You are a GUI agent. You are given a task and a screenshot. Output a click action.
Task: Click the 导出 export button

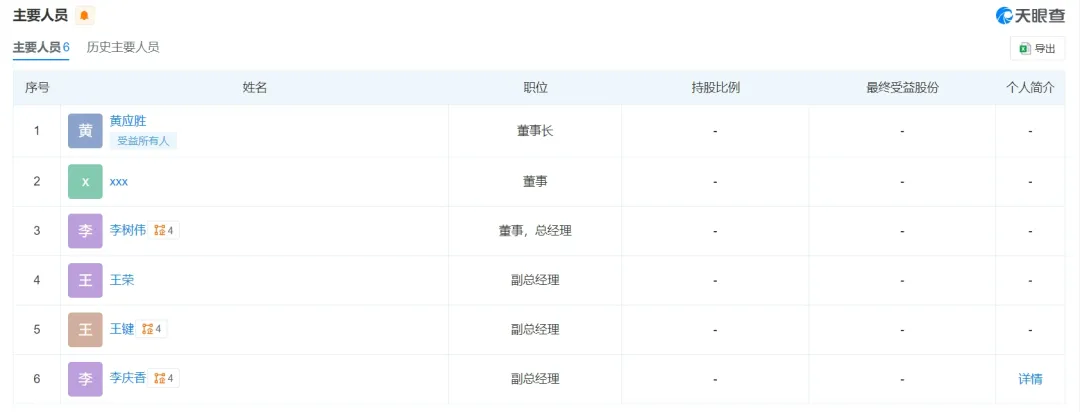(x=1037, y=48)
